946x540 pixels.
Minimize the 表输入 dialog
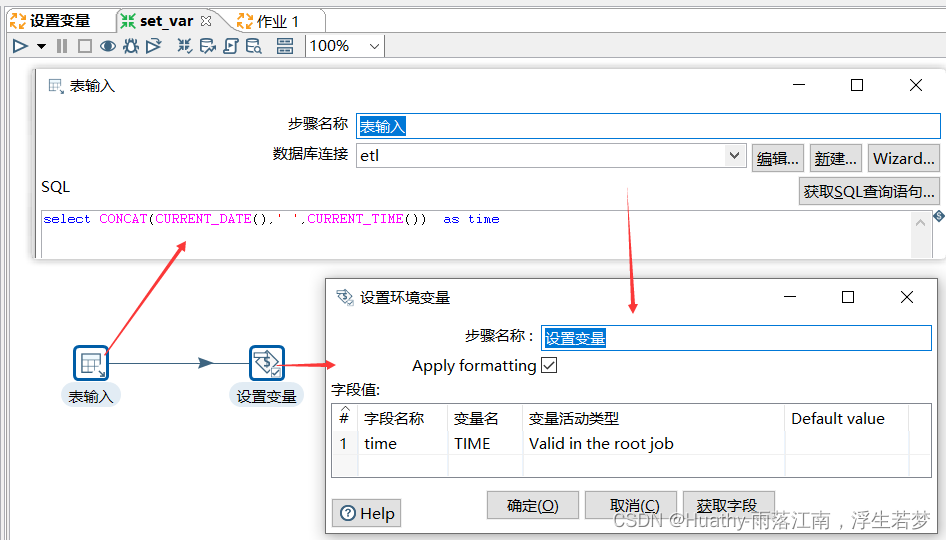[799, 85]
